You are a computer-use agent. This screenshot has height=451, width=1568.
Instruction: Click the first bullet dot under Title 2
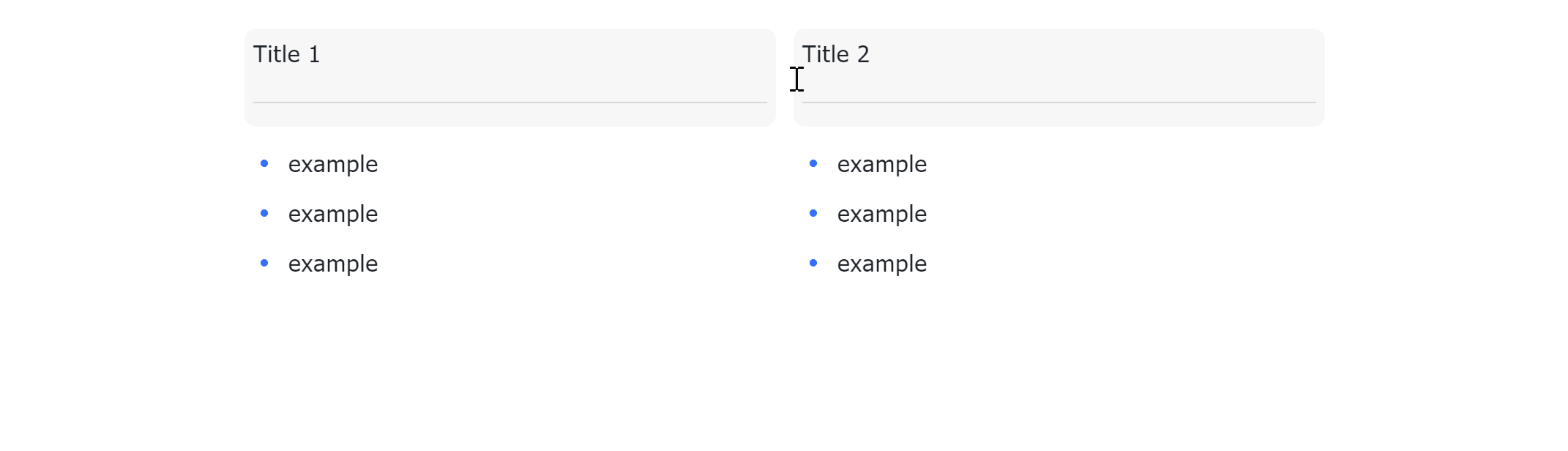(813, 163)
